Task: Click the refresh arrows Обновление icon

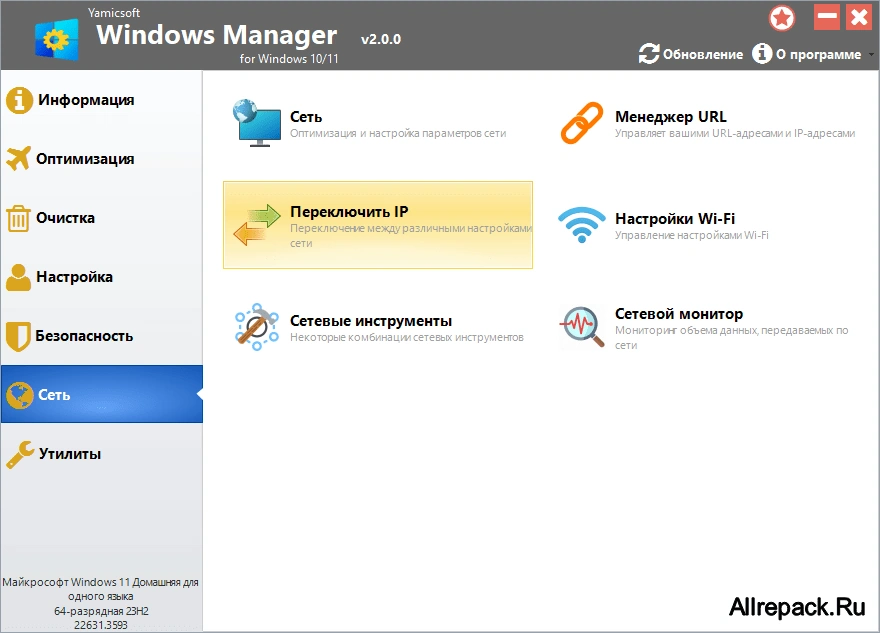Action: tap(649, 54)
